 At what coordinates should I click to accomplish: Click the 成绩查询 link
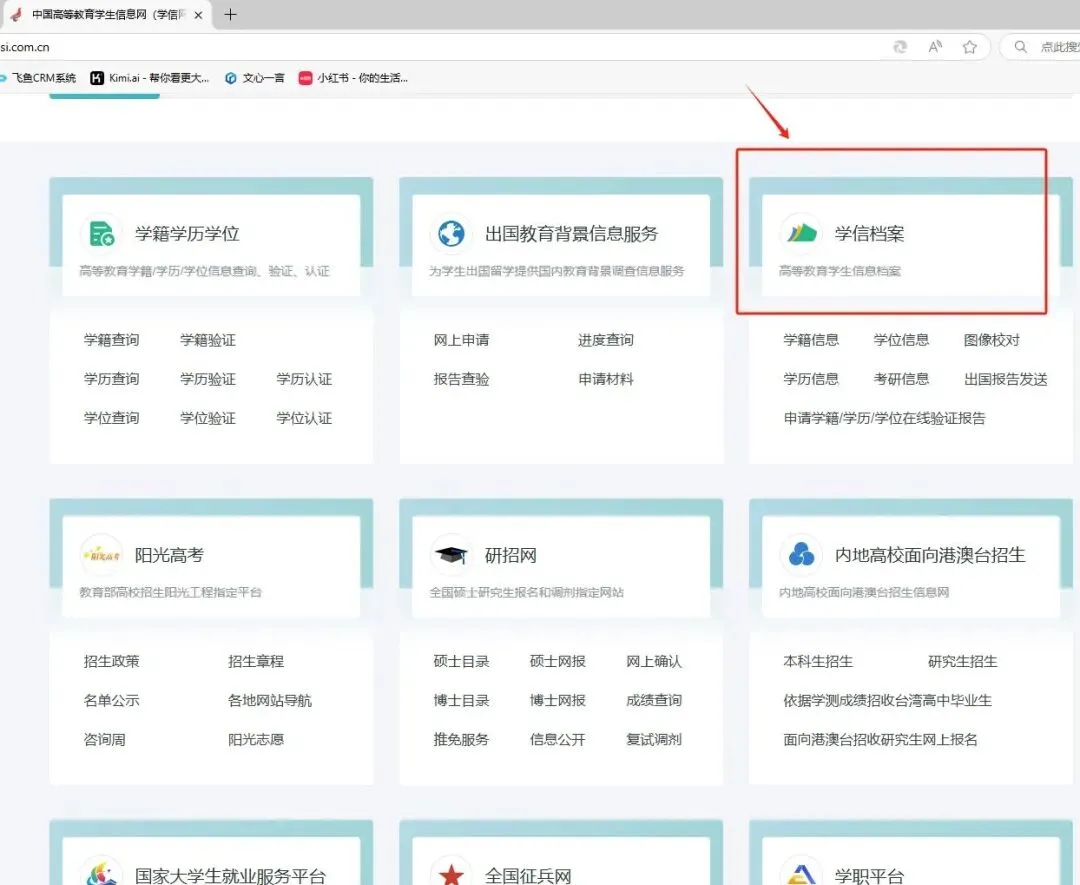654,700
